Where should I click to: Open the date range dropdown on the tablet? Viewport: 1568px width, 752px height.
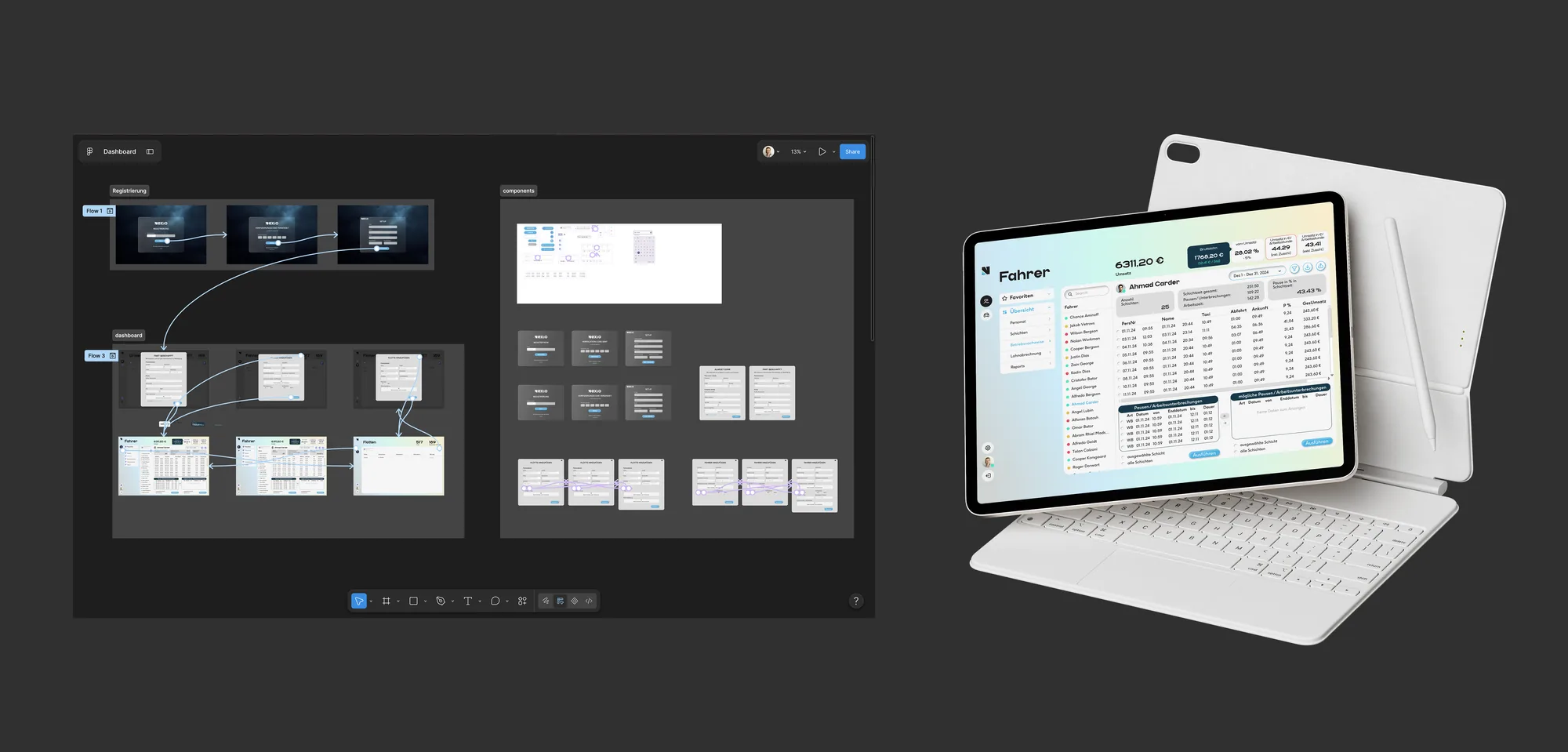1257,274
